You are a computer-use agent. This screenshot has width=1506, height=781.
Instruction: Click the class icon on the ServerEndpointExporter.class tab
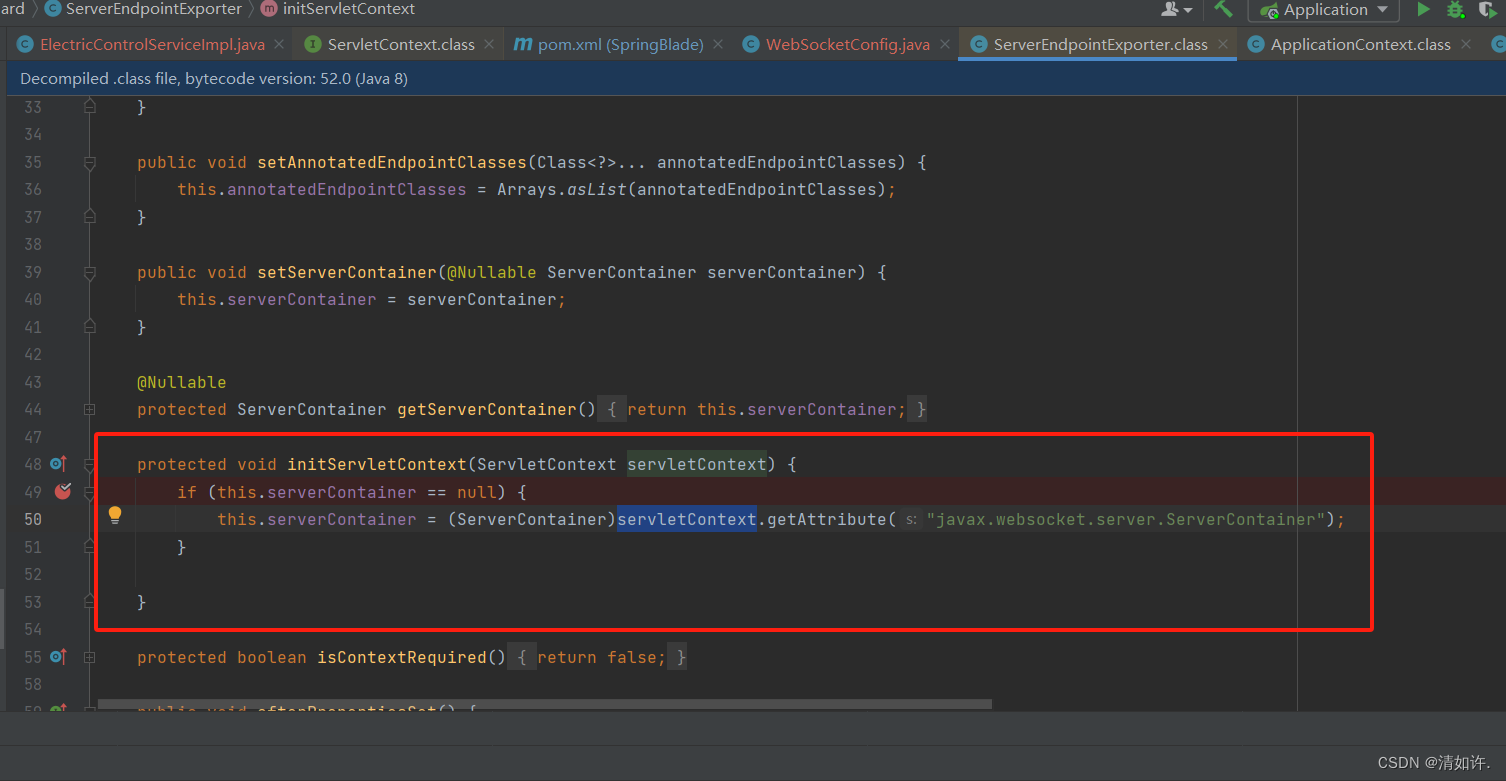pos(978,45)
